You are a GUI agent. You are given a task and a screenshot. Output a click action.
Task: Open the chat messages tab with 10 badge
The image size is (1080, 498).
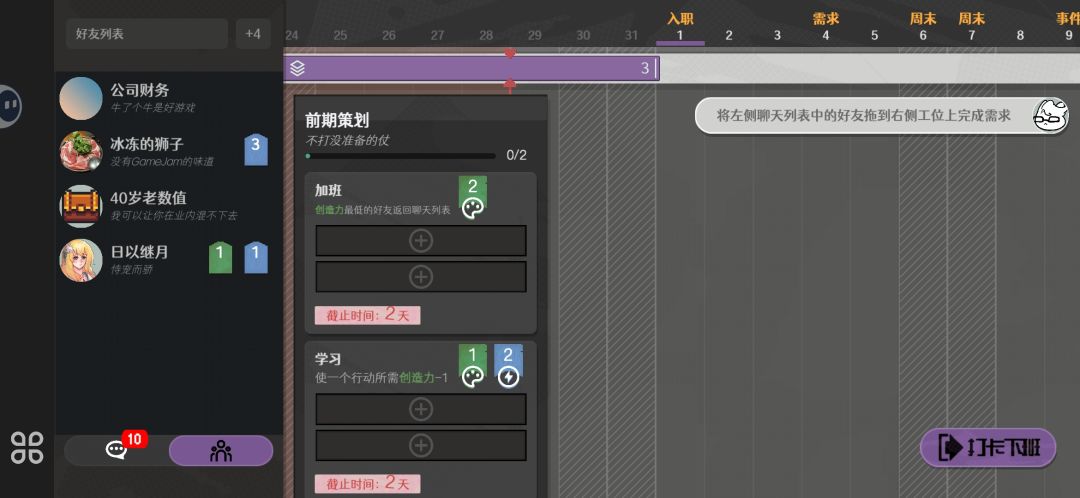click(x=116, y=450)
